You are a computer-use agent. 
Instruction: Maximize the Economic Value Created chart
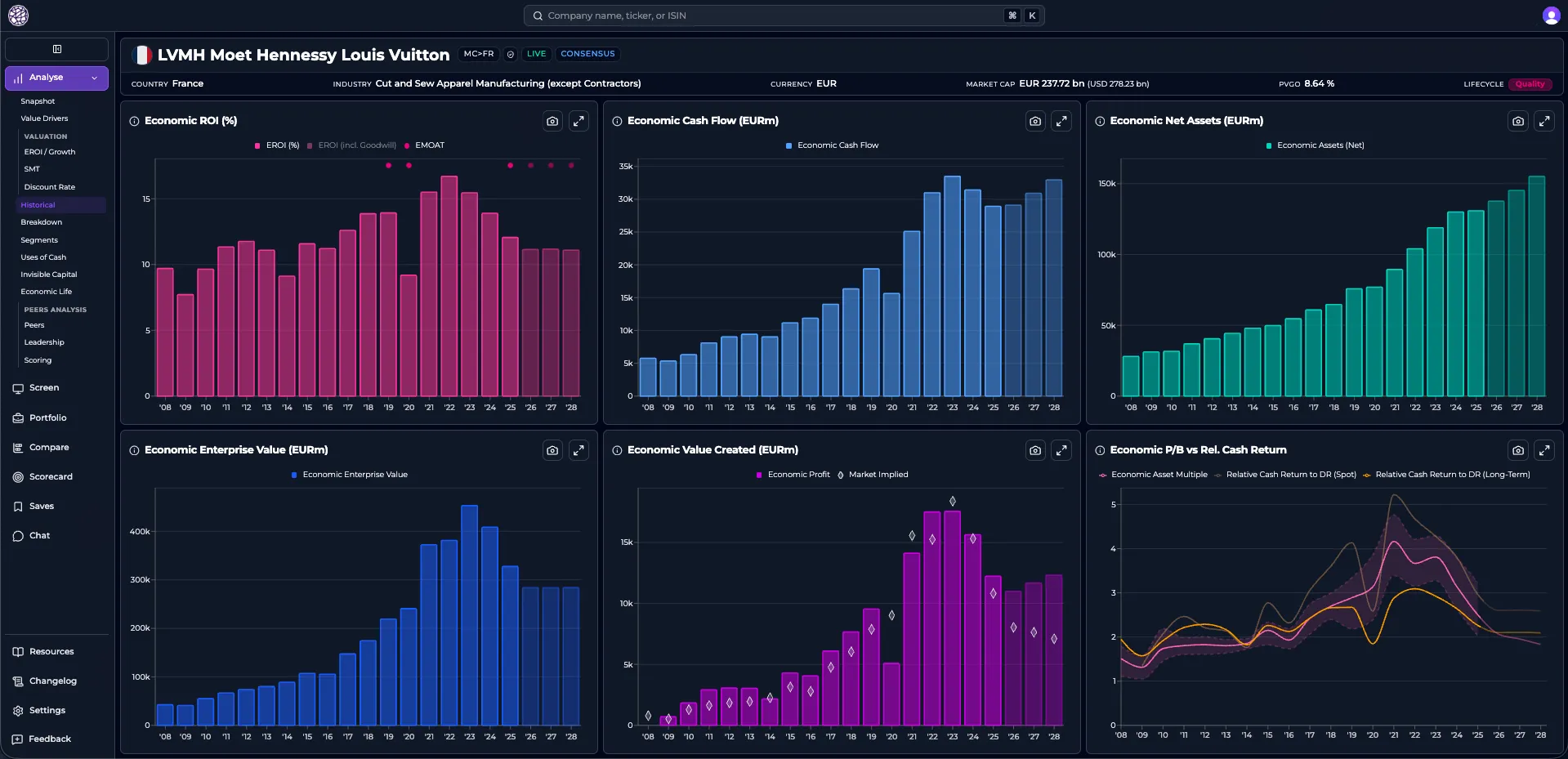(x=1061, y=450)
